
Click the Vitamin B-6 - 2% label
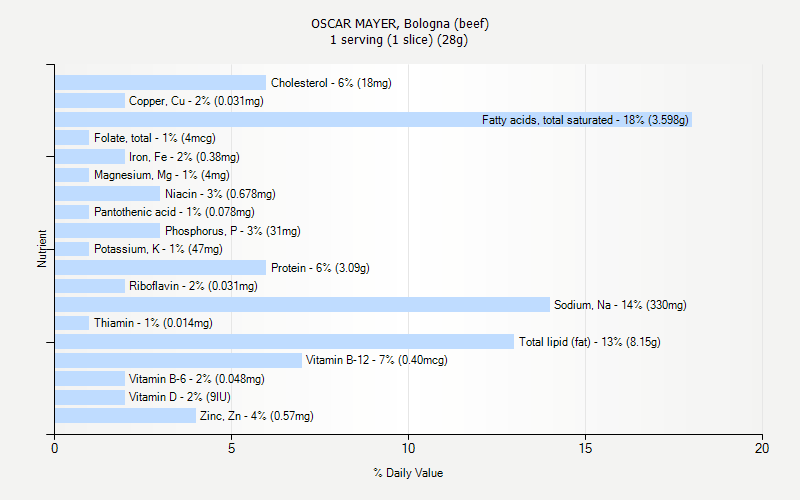pyautogui.click(x=196, y=379)
